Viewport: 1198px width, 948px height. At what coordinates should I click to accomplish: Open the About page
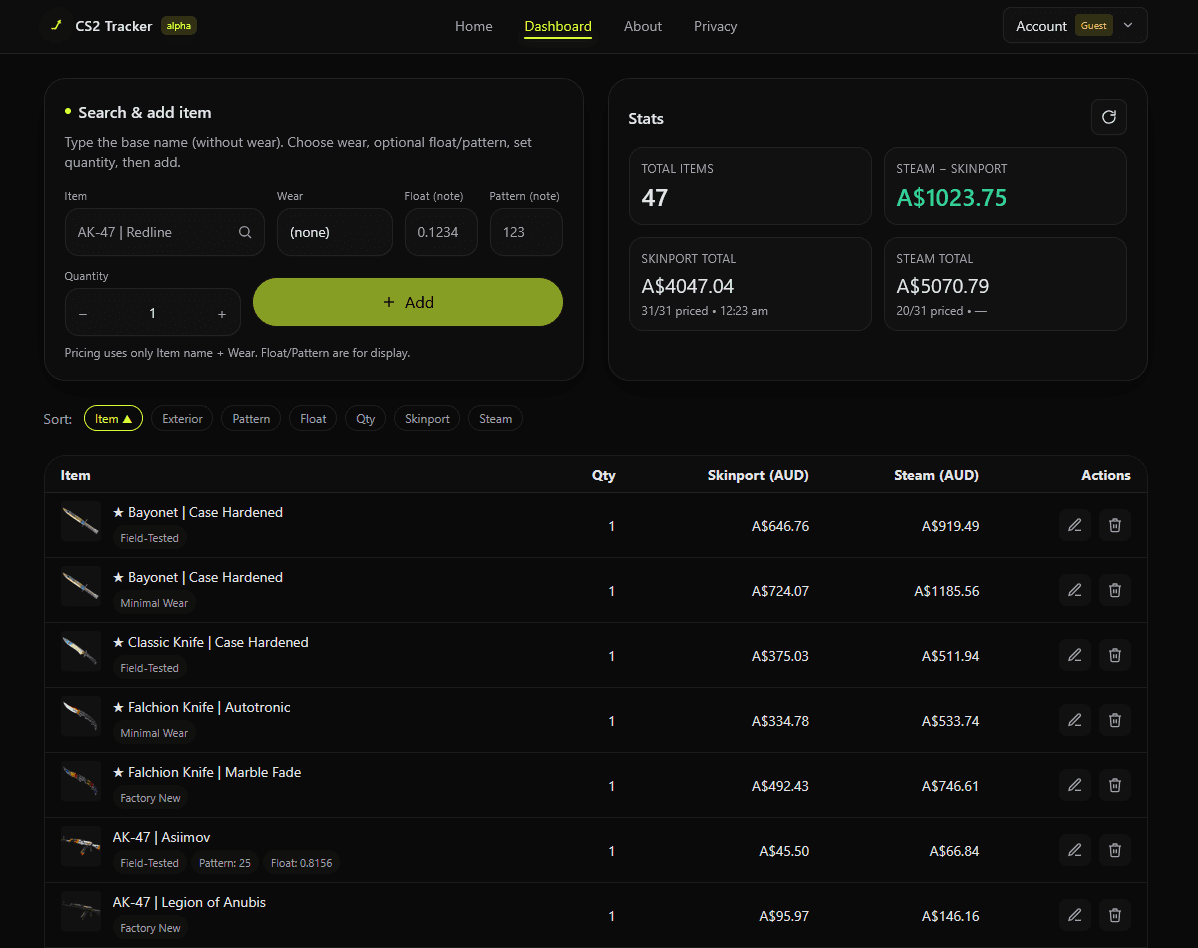coord(642,26)
